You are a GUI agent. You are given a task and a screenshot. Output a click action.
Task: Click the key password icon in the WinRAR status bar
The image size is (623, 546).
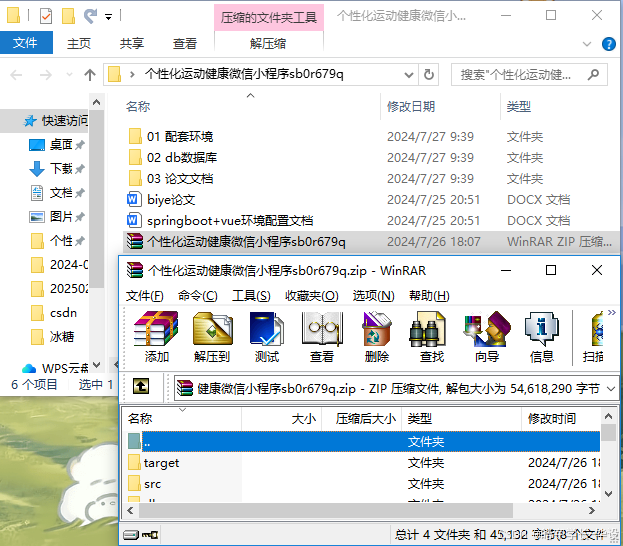coord(150,535)
